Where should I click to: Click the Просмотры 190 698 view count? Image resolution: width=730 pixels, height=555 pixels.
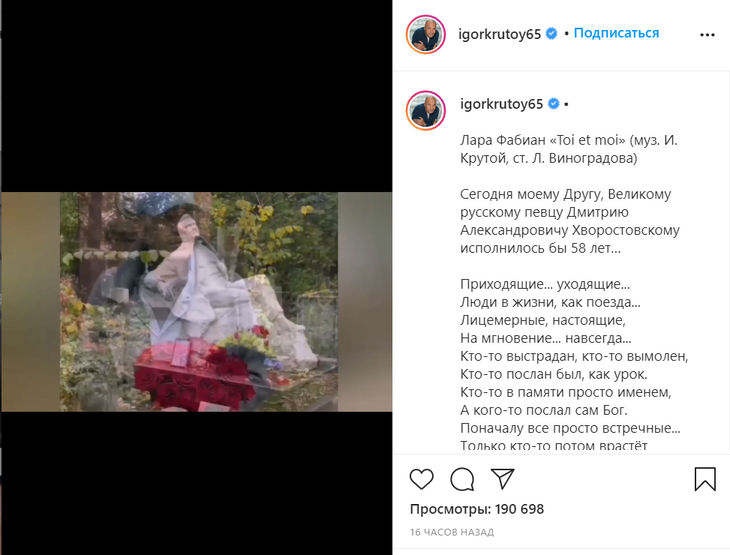(477, 509)
